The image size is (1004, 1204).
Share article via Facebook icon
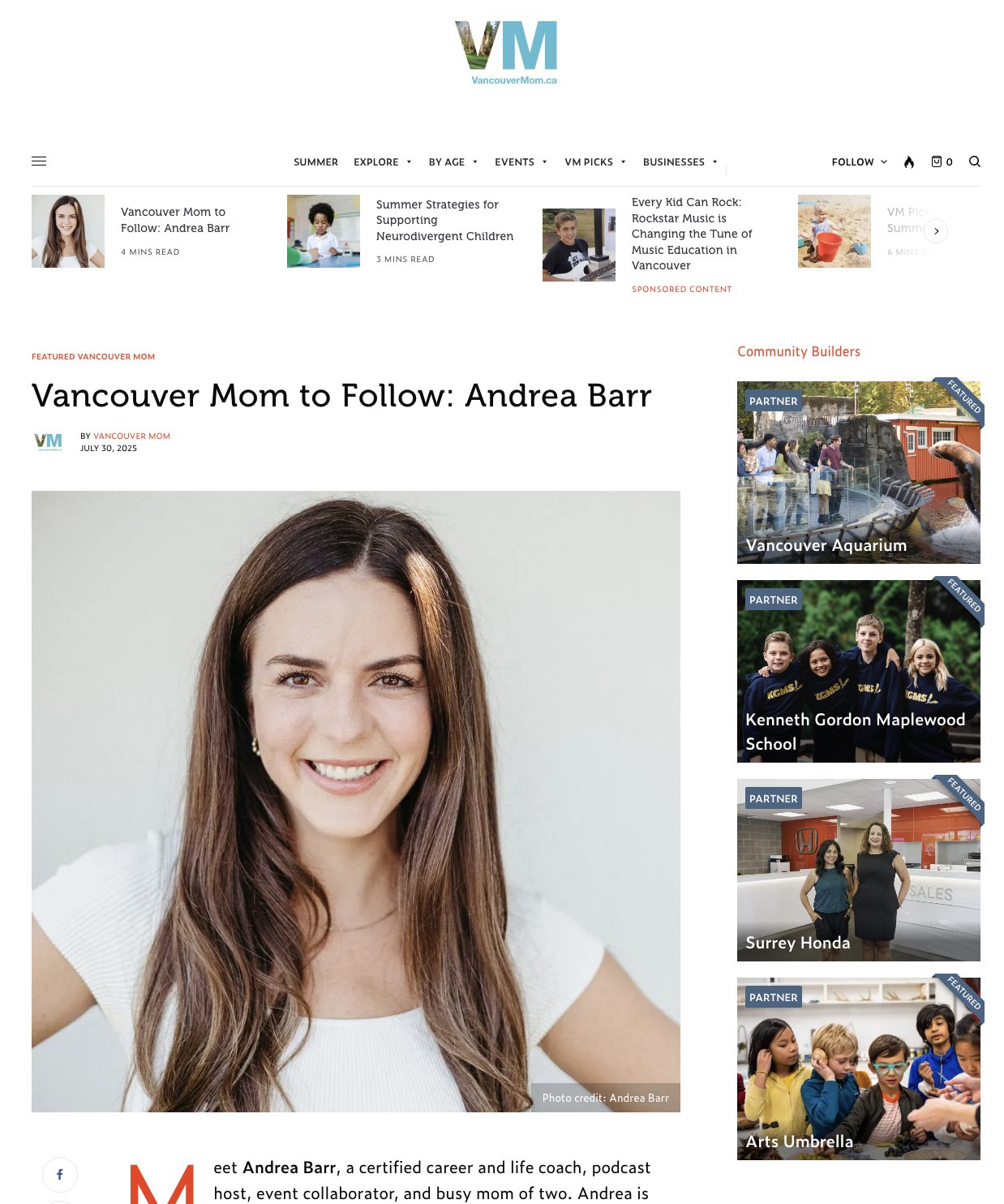click(x=60, y=1175)
